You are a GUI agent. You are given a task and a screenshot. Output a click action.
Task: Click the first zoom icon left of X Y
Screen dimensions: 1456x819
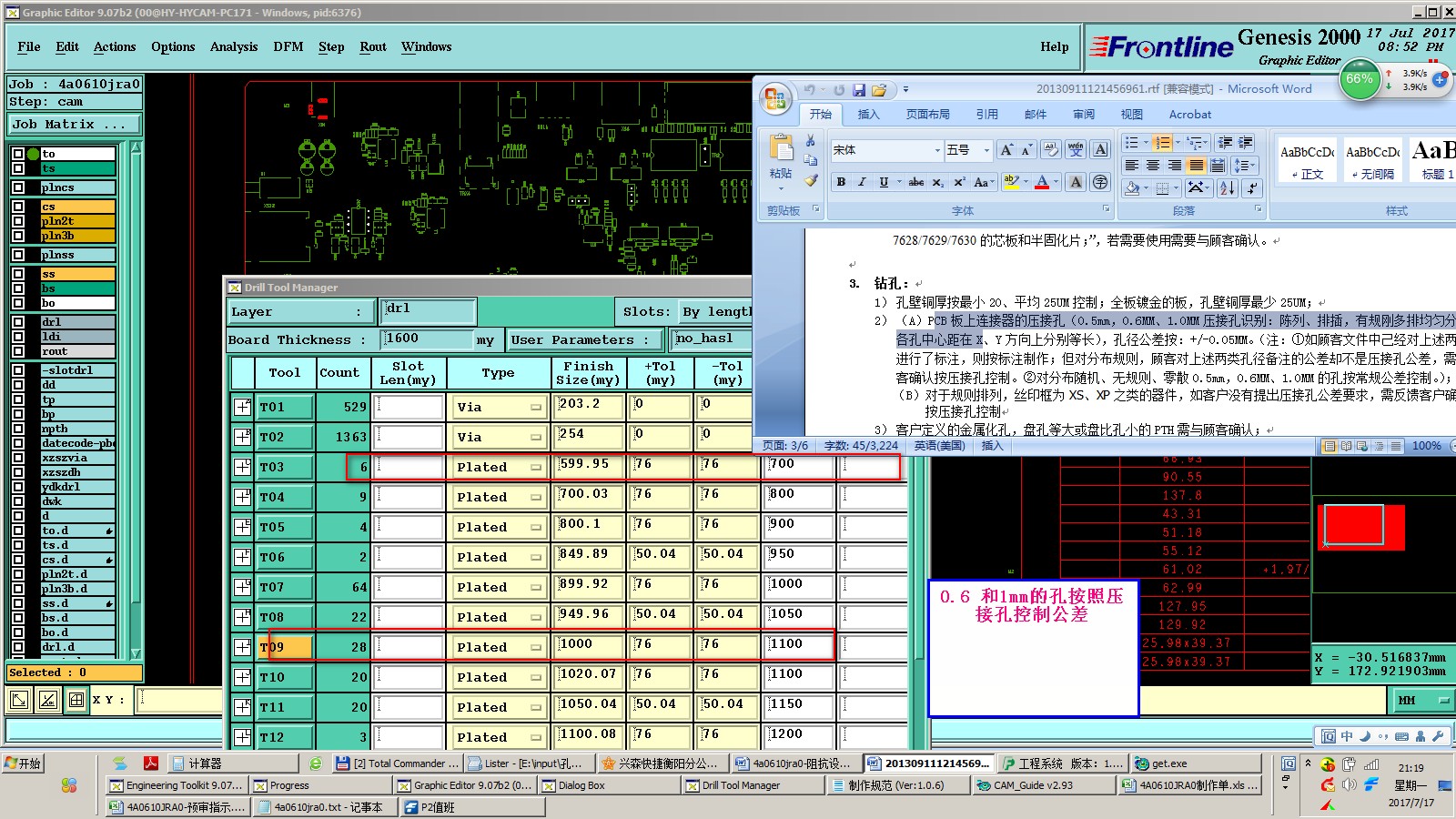(x=19, y=699)
